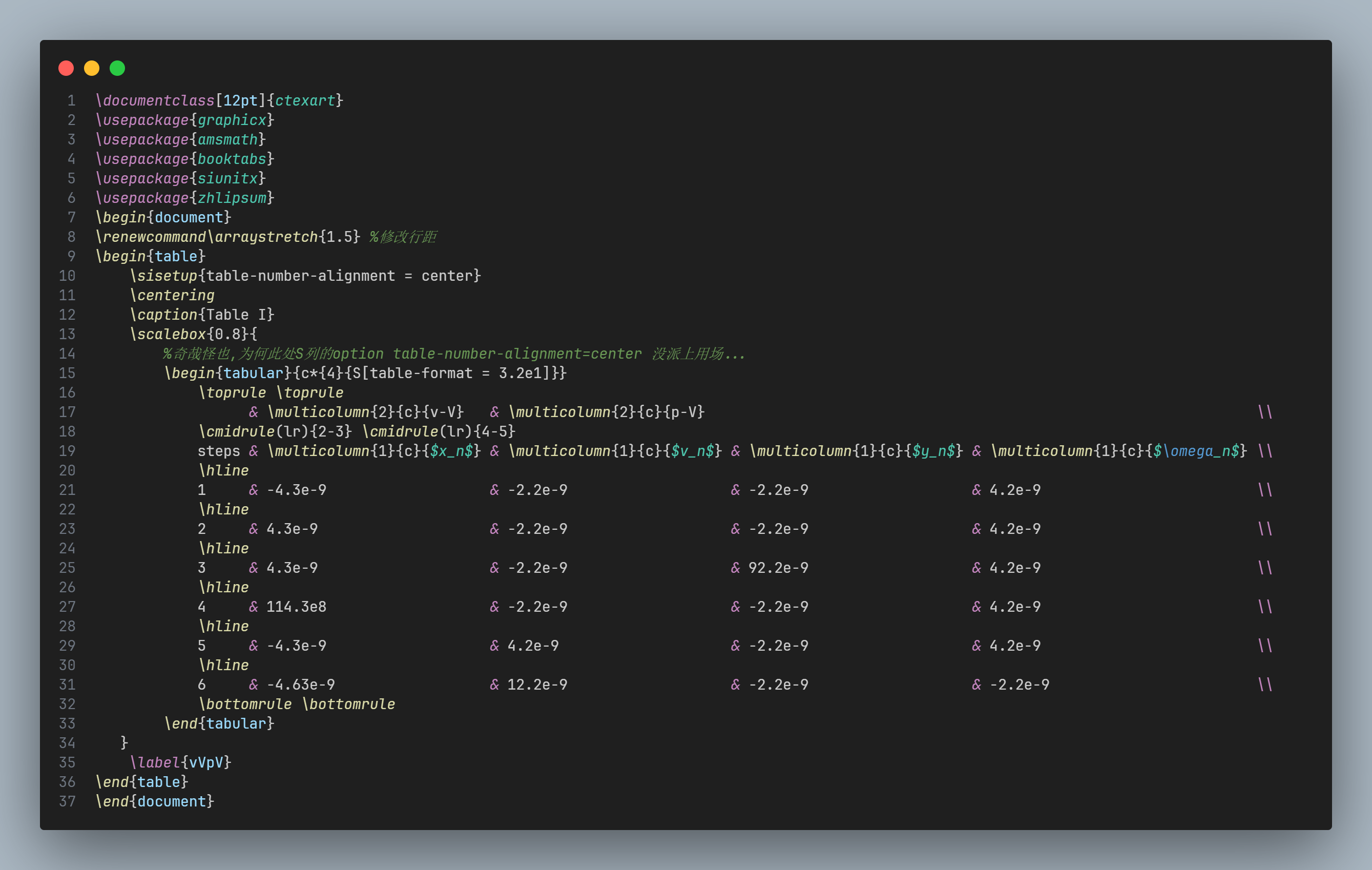This screenshot has height=870, width=1372.
Task: Click the \documentclass command on line 1
Action: pyautogui.click(x=155, y=101)
